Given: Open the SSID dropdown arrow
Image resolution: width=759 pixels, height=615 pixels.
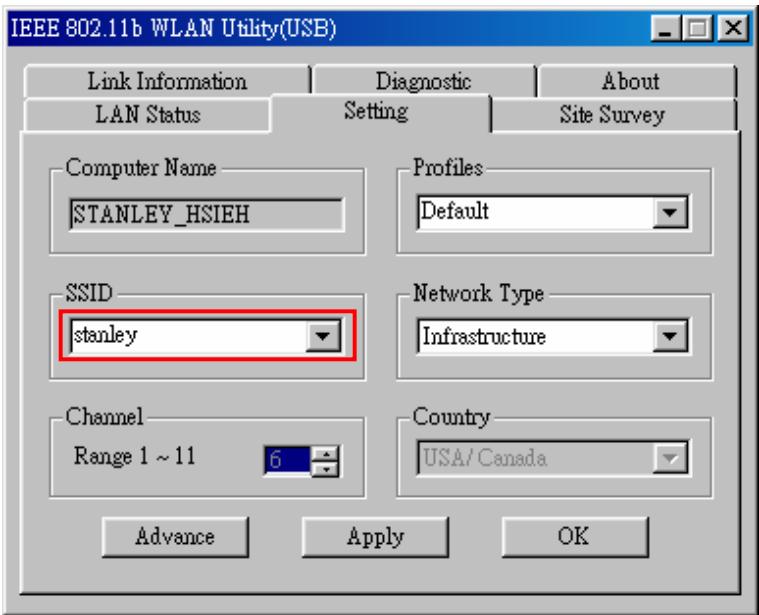Looking at the screenshot, I should coord(323,335).
